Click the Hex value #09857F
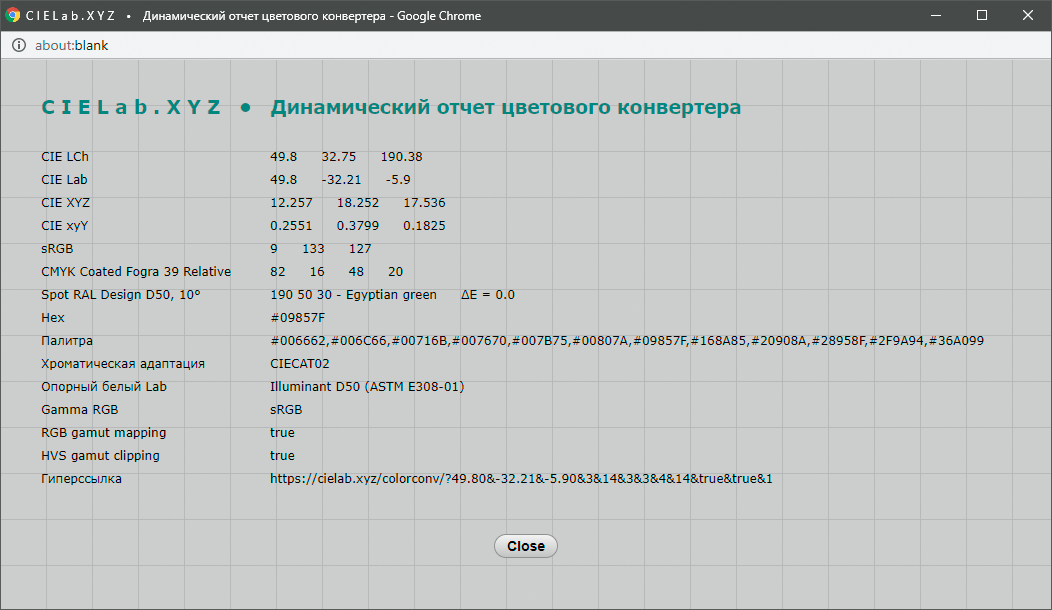 [298, 318]
